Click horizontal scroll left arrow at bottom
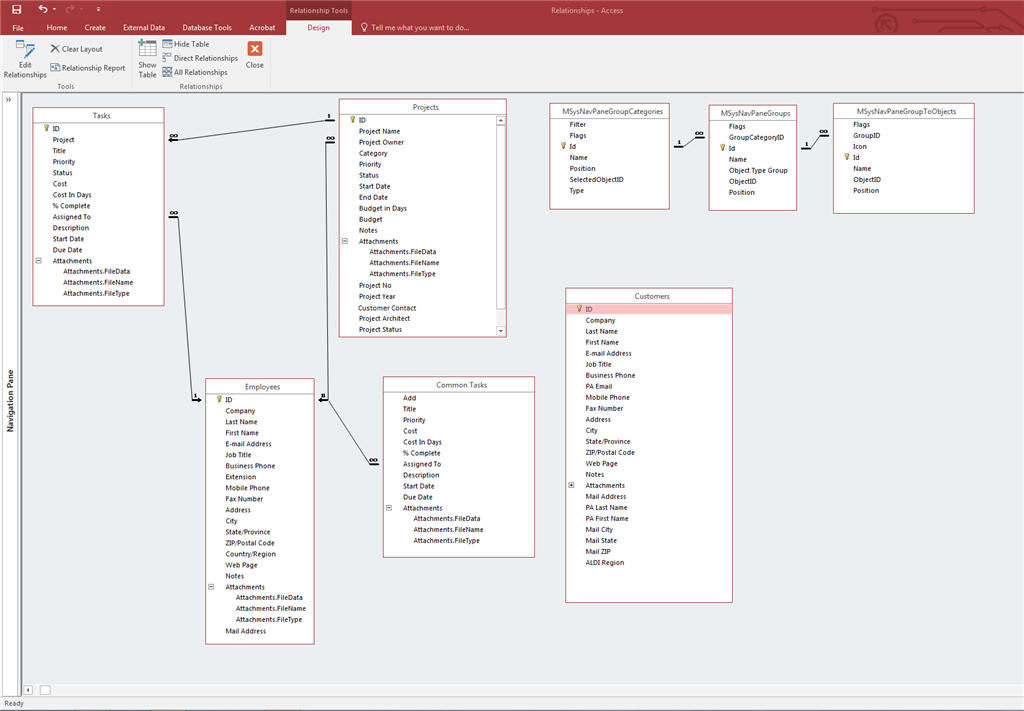The image size is (1024, 711). [28, 690]
